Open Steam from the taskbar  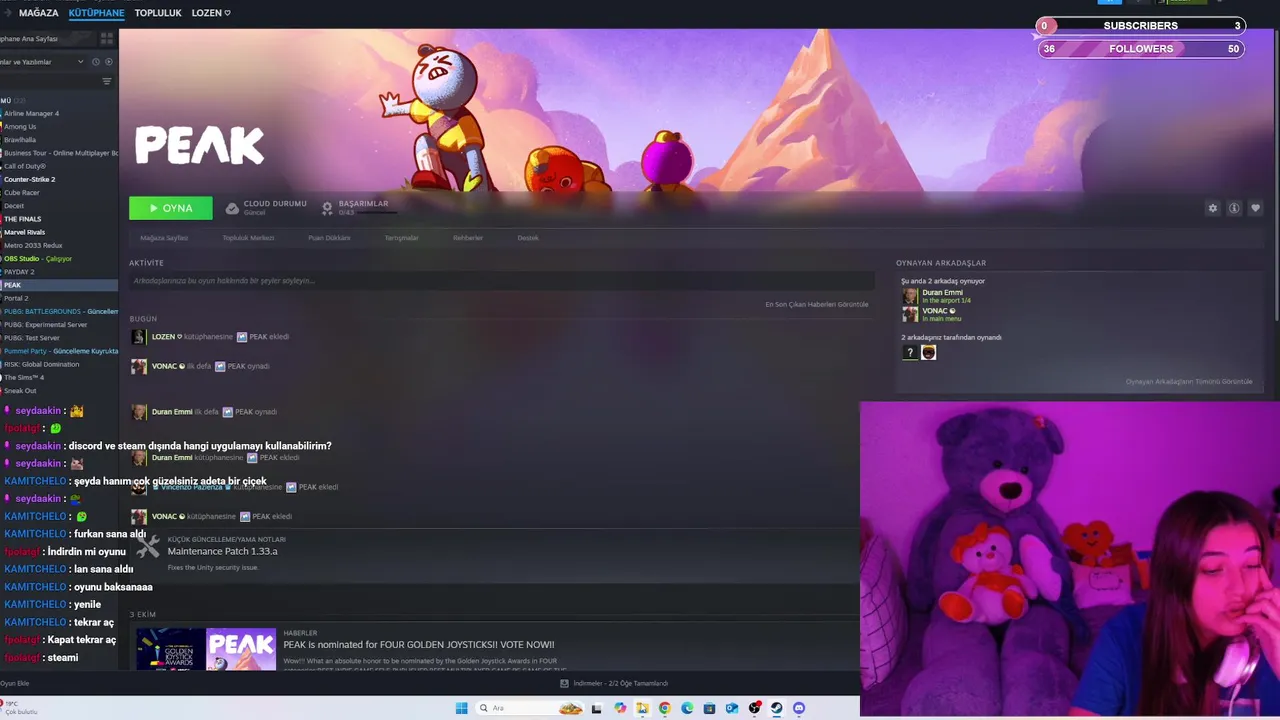[776, 708]
